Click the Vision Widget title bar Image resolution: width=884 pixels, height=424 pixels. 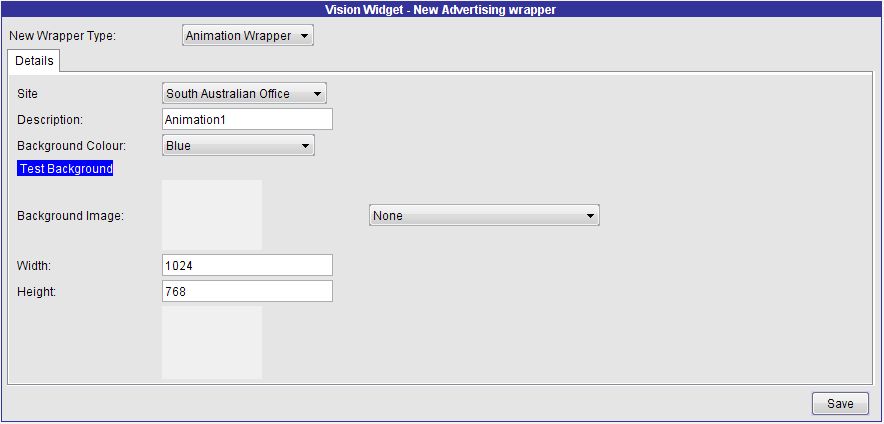[x=441, y=9]
